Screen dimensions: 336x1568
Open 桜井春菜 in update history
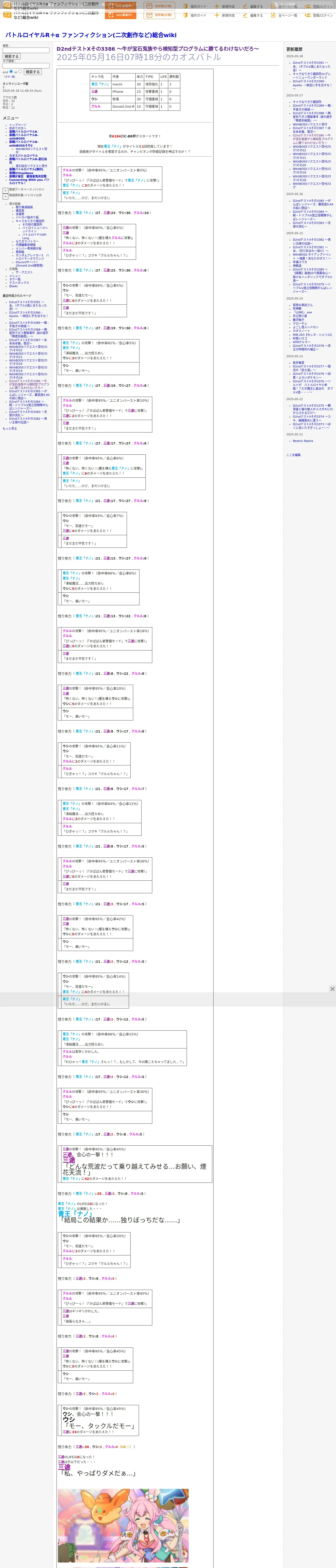coord(299,363)
